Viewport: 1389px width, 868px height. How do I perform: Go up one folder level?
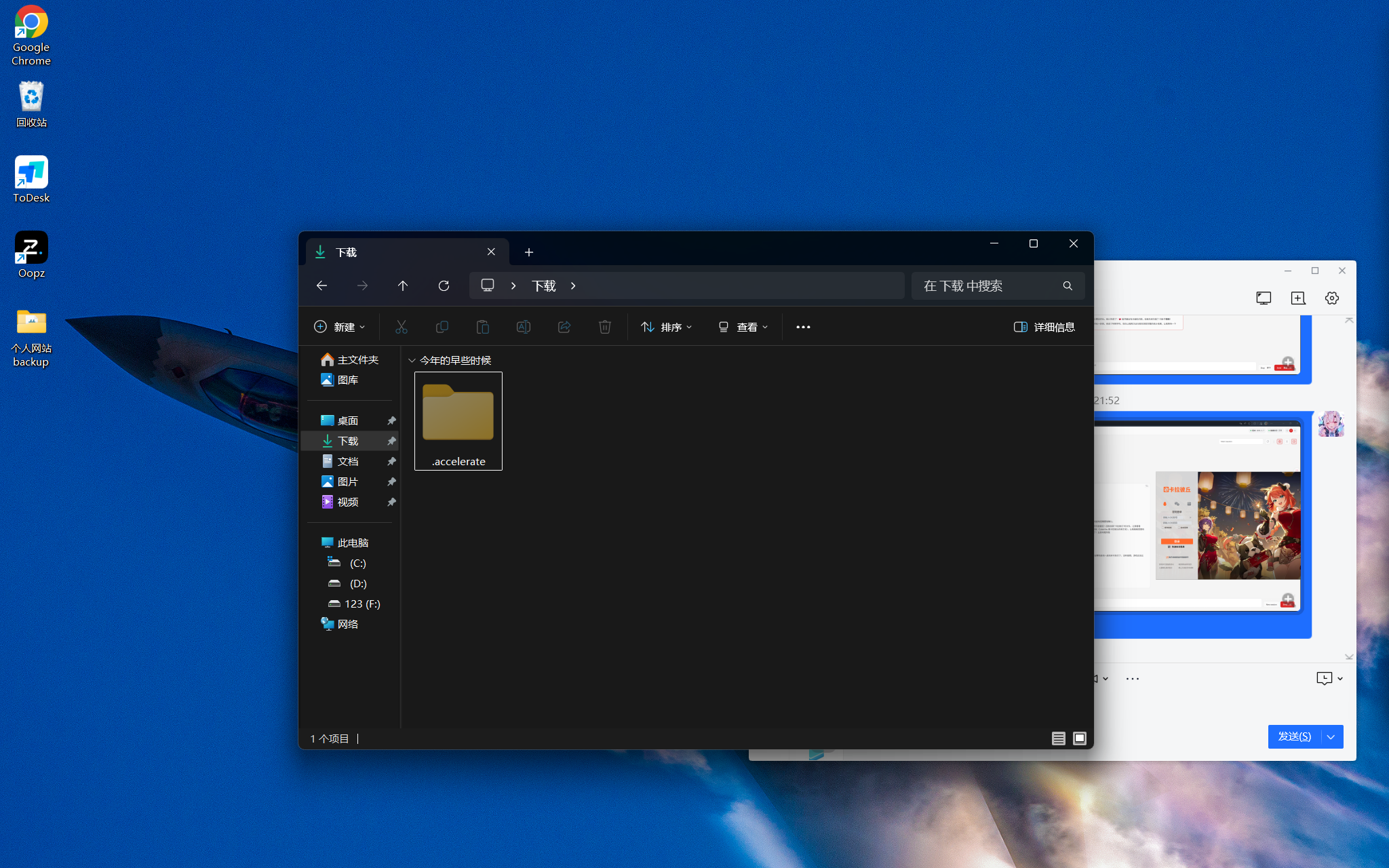[403, 286]
